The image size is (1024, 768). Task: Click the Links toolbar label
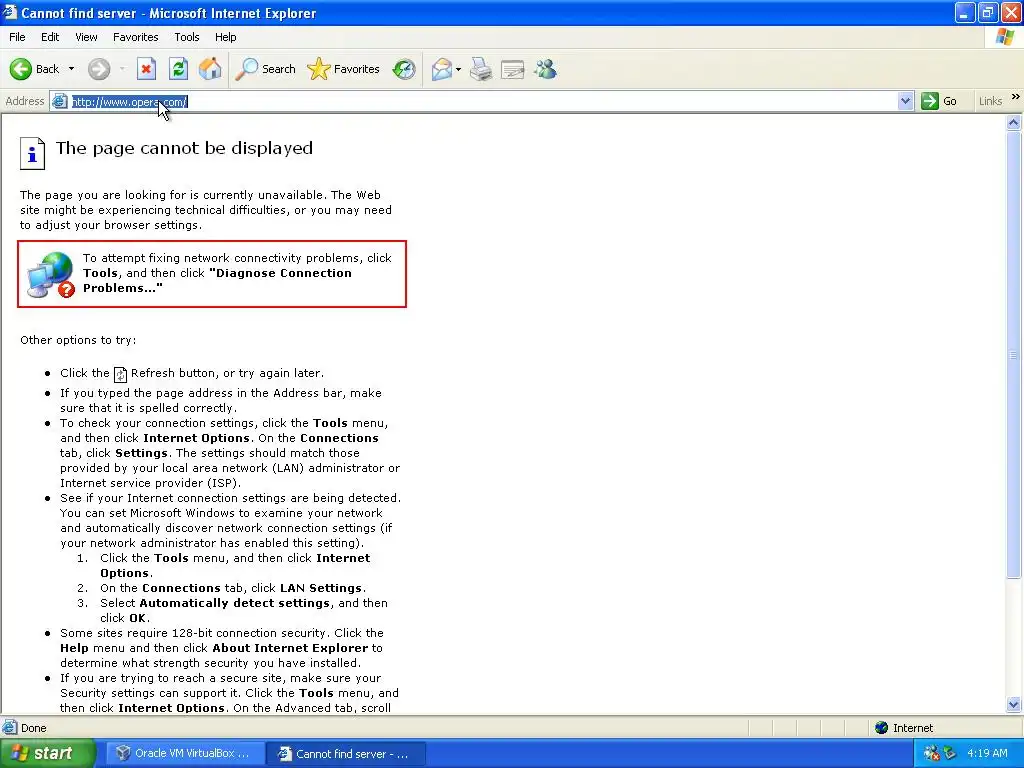990,101
